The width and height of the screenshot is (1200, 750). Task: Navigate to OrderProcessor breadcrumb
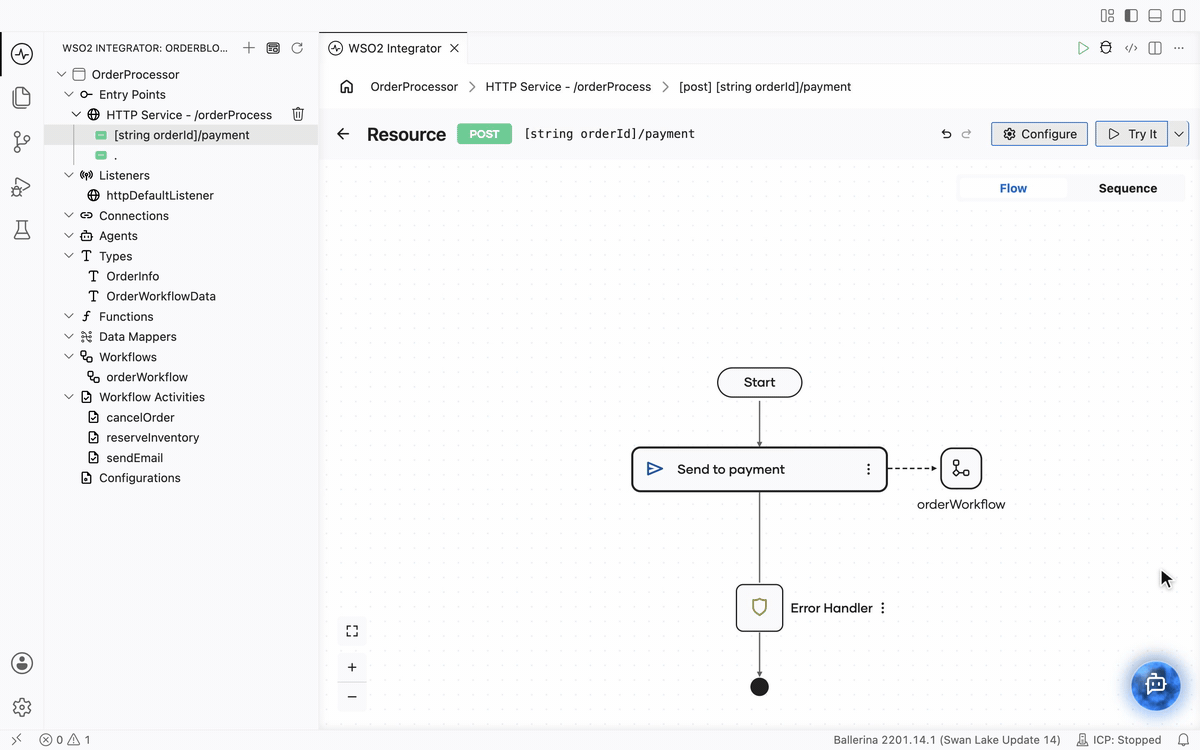click(x=414, y=87)
